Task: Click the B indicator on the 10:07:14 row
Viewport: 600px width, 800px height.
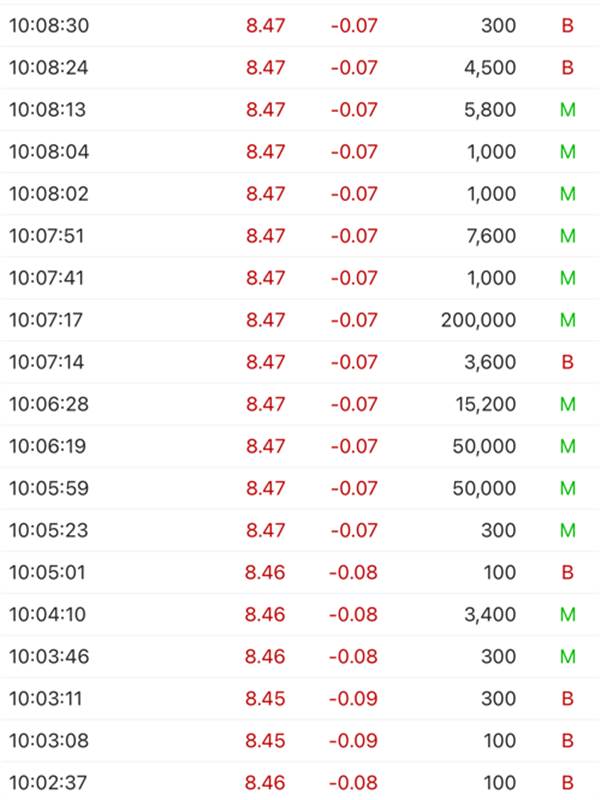Action: 567,362
